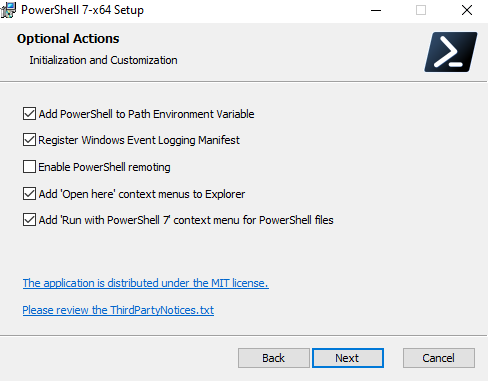The width and height of the screenshot is (488, 381).
Task: Toggle 'Run with PowerShell 7' context menu checkbox
Action: pos(29,220)
